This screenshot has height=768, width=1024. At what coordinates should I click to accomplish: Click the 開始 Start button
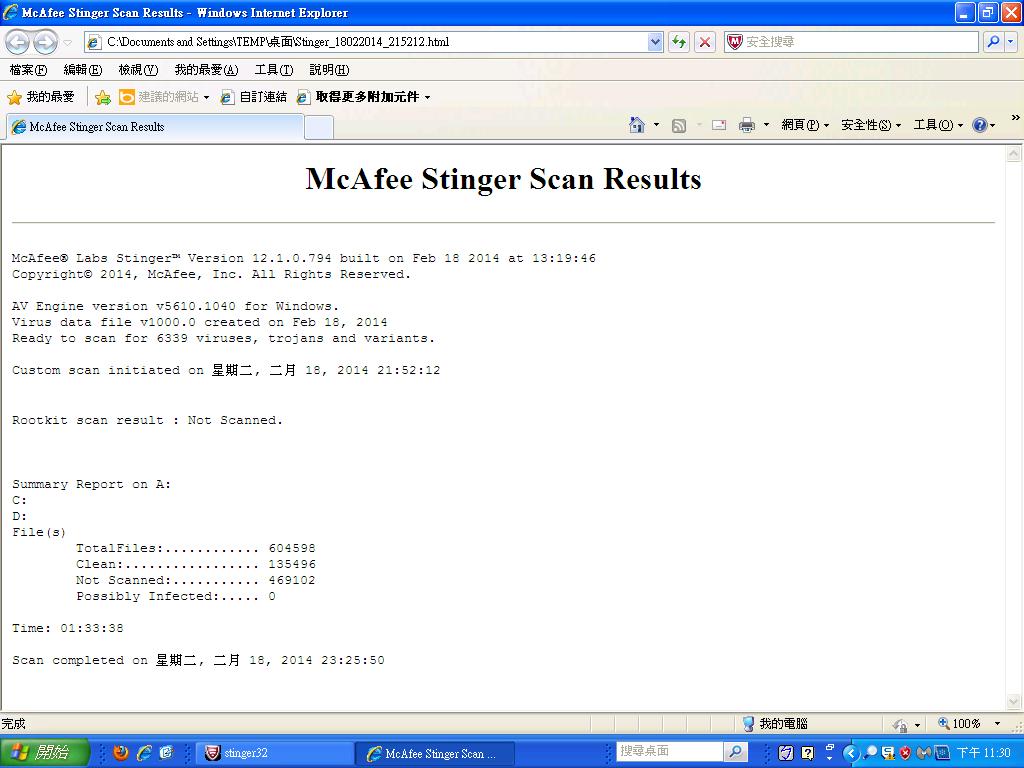[43, 753]
